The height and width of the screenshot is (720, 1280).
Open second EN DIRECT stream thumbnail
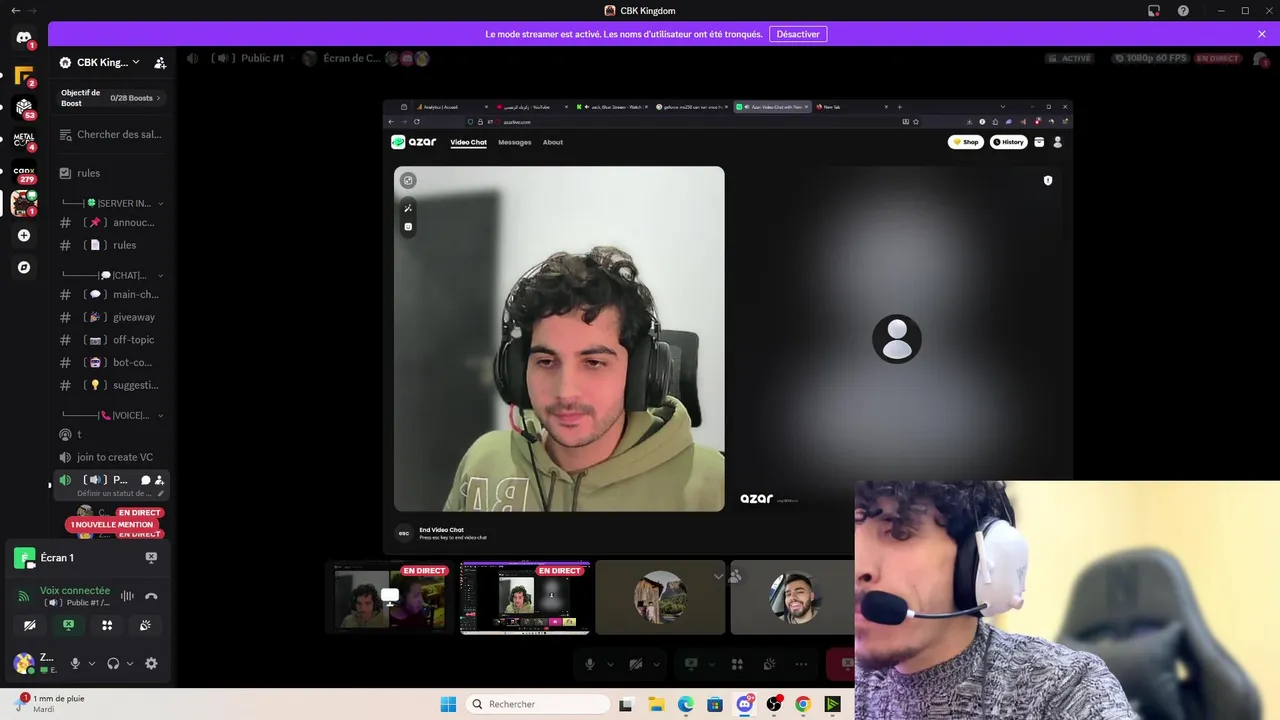[x=525, y=598]
